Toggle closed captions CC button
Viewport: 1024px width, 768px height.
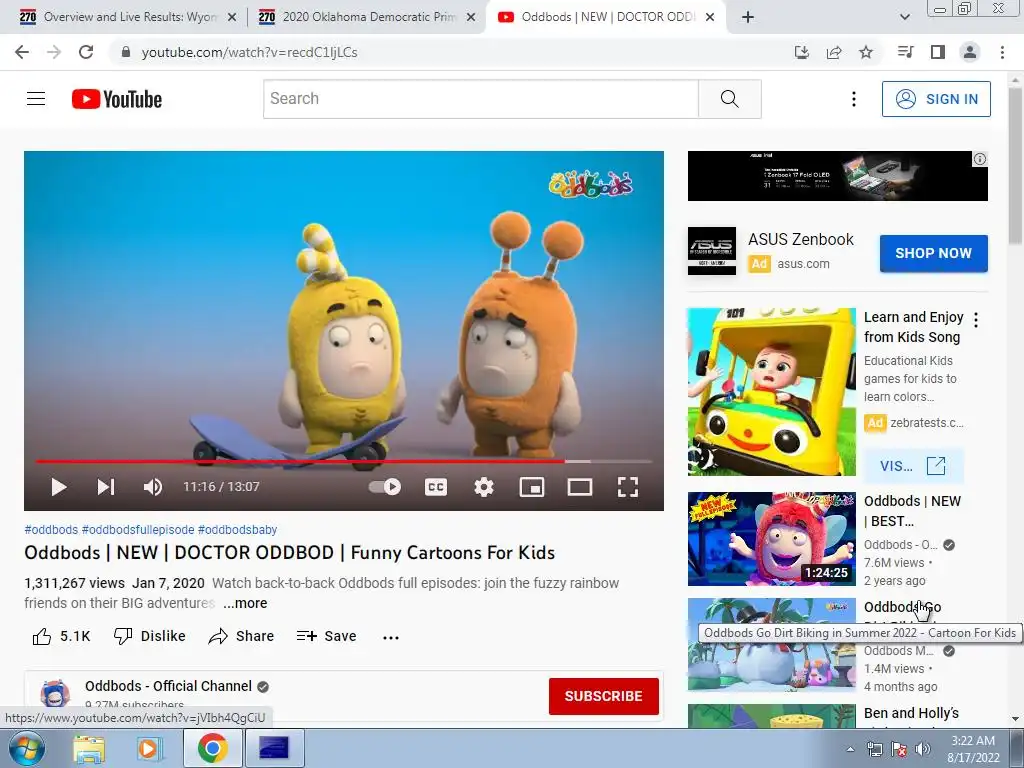pyautogui.click(x=436, y=487)
